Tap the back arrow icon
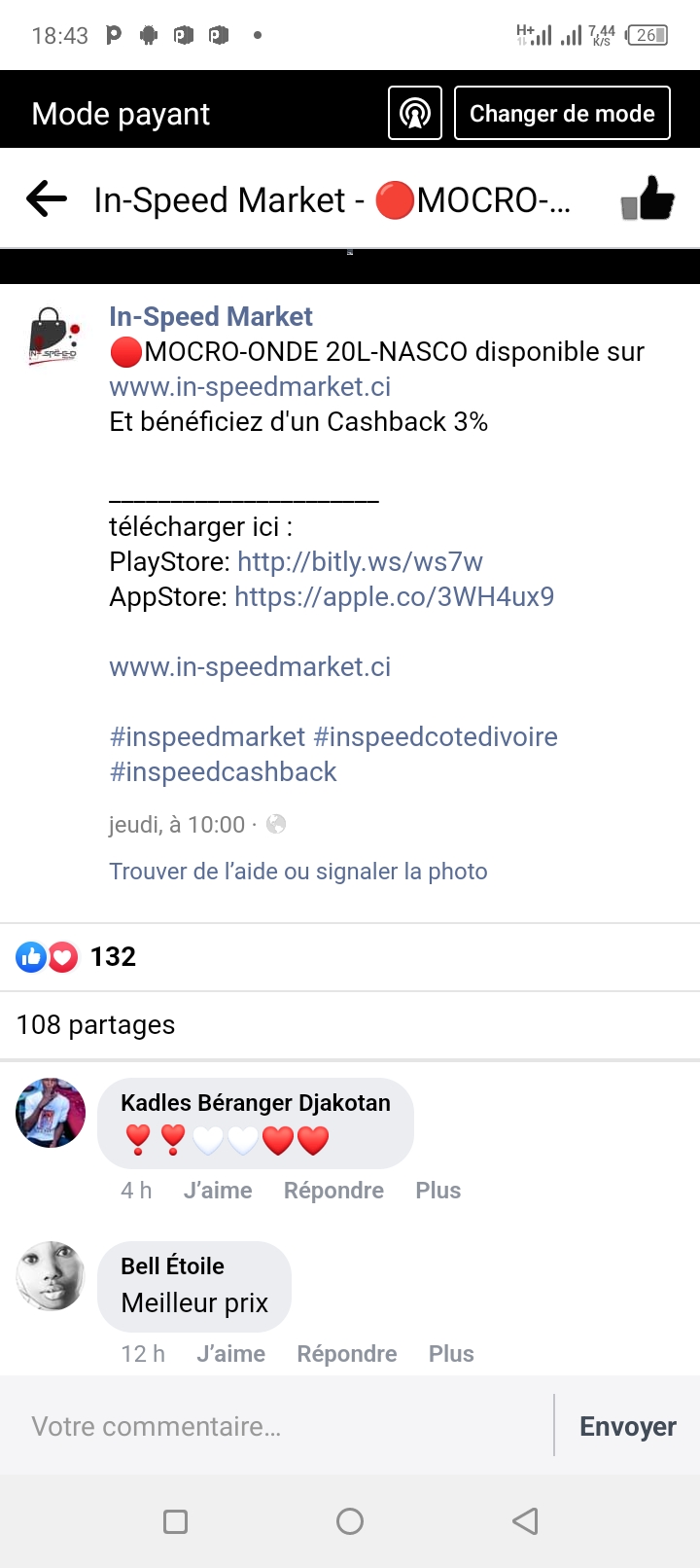 point(47,199)
